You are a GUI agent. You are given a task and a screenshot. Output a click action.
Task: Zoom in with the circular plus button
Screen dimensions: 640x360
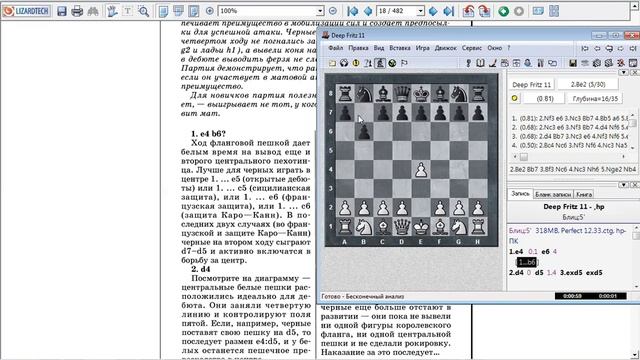[210, 11]
